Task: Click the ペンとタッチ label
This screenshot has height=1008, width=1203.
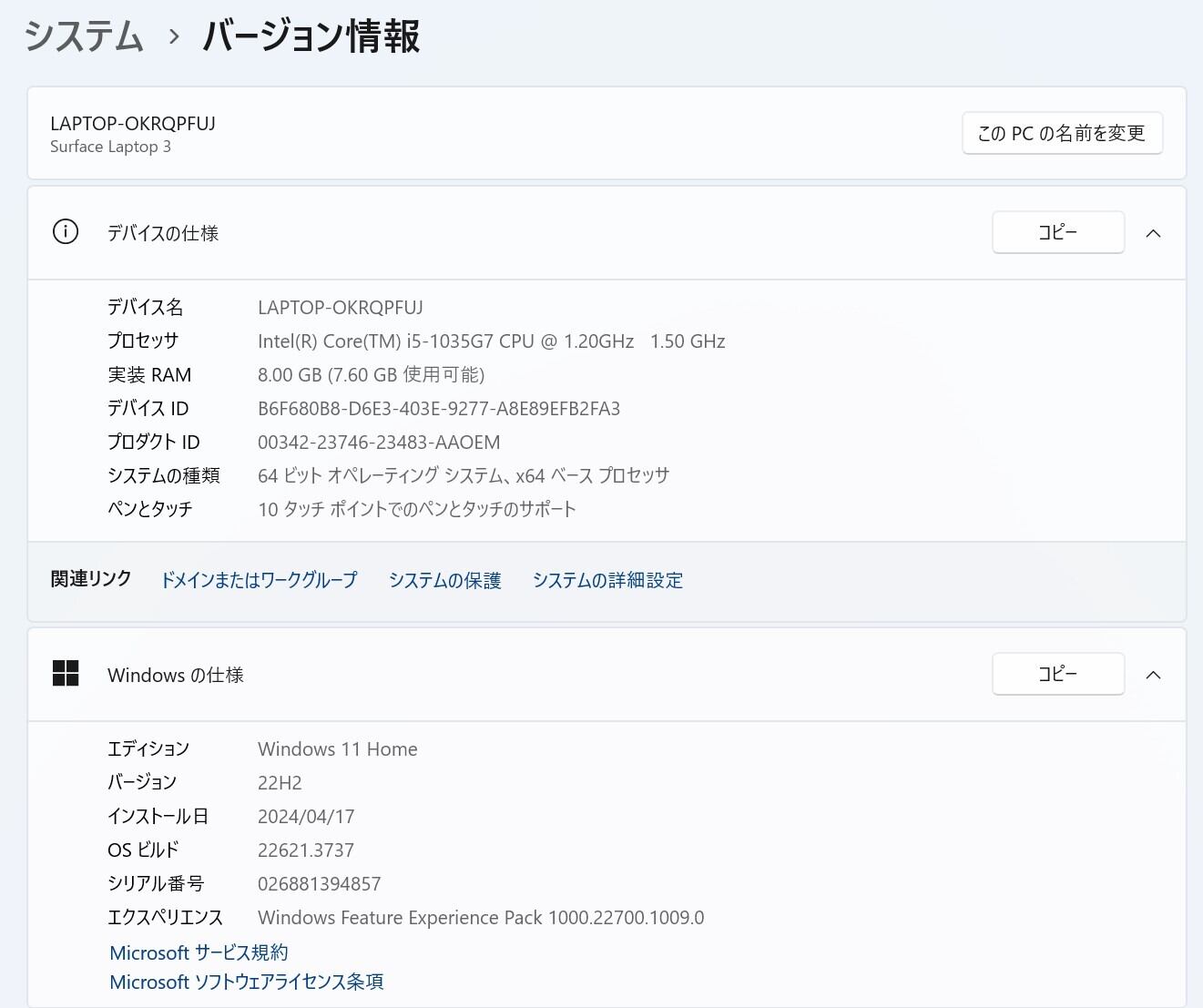Action: tap(150, 509)
